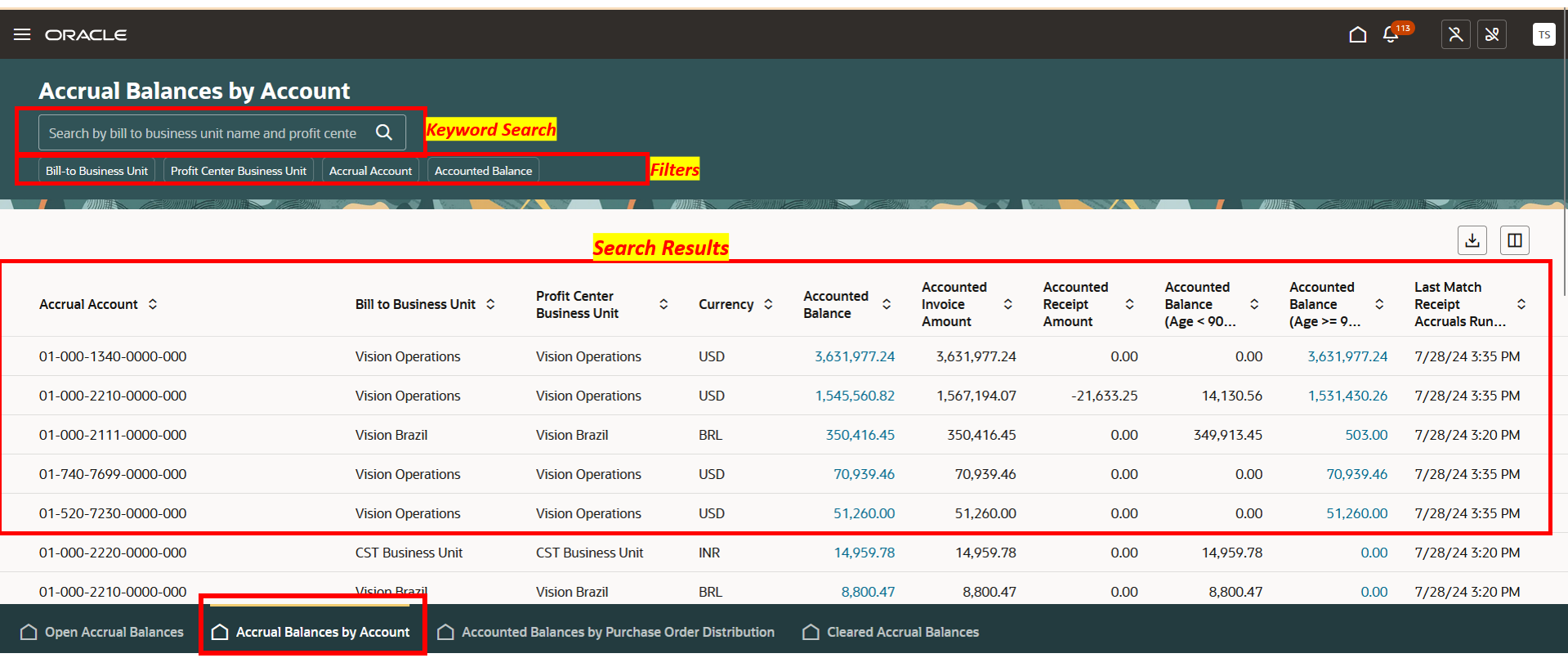Click the settings wrench icon beside the user avatar
The height and width of the screenshot is (658, 1568).
[1492, 34]
